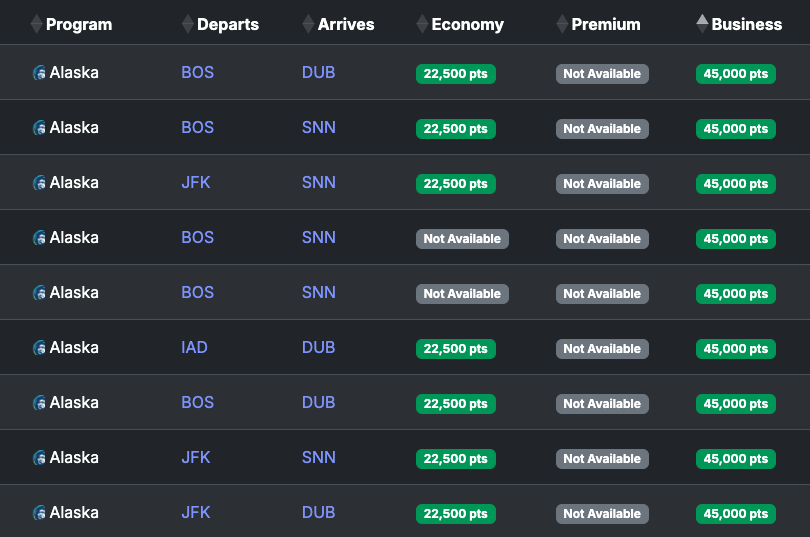Screen dimensions: 810x537
Task: Click the Arrives column sort icon
Action: tap(308, 24)
